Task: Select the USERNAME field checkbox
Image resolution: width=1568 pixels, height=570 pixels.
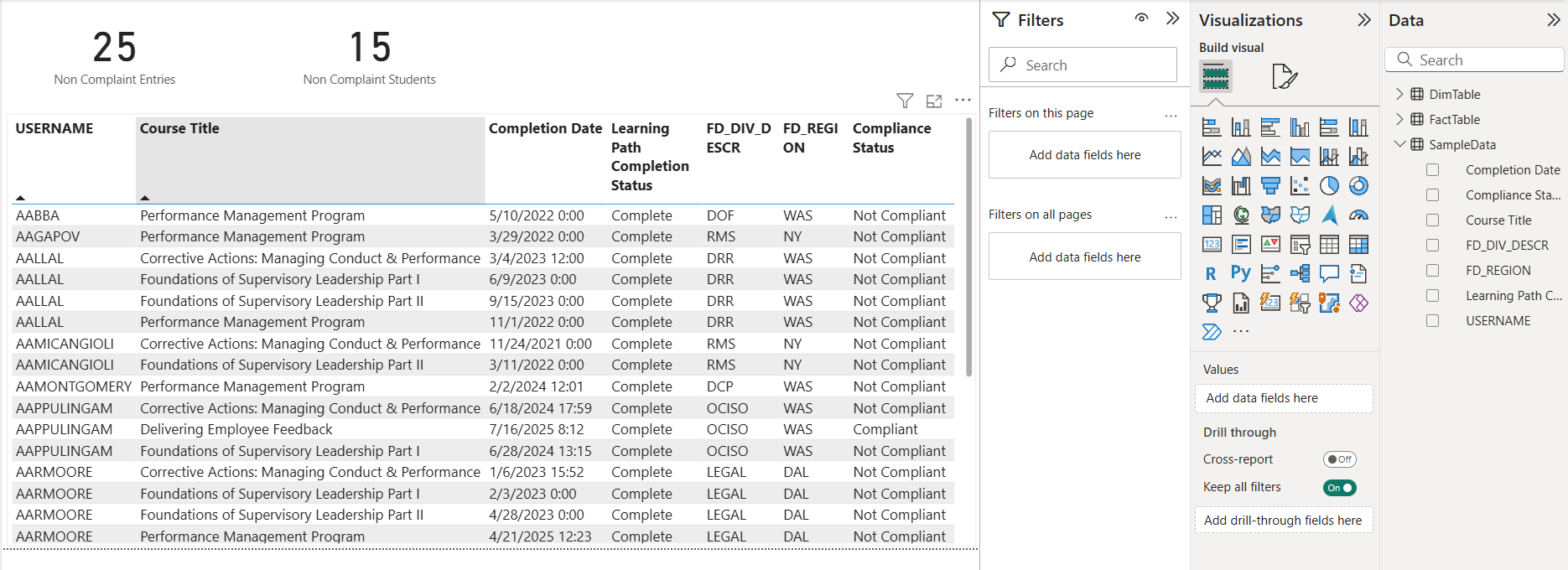Action: coord(1432,321)
